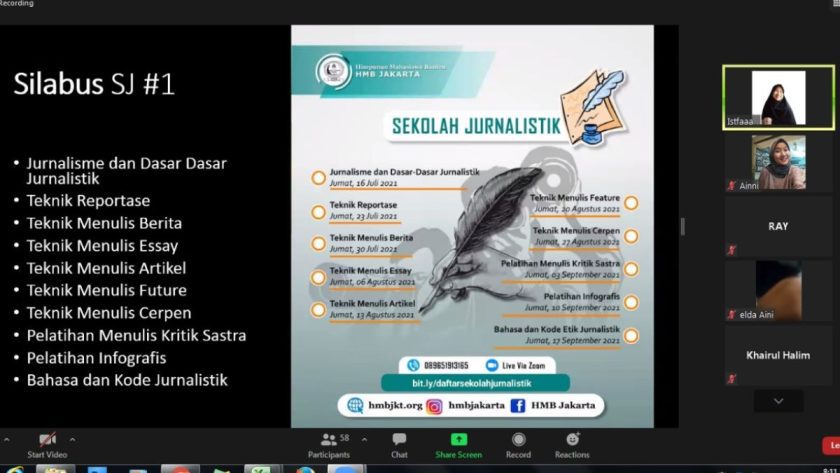
Task: Click the Start Video camera icon
Action: [x=47, y=440]
